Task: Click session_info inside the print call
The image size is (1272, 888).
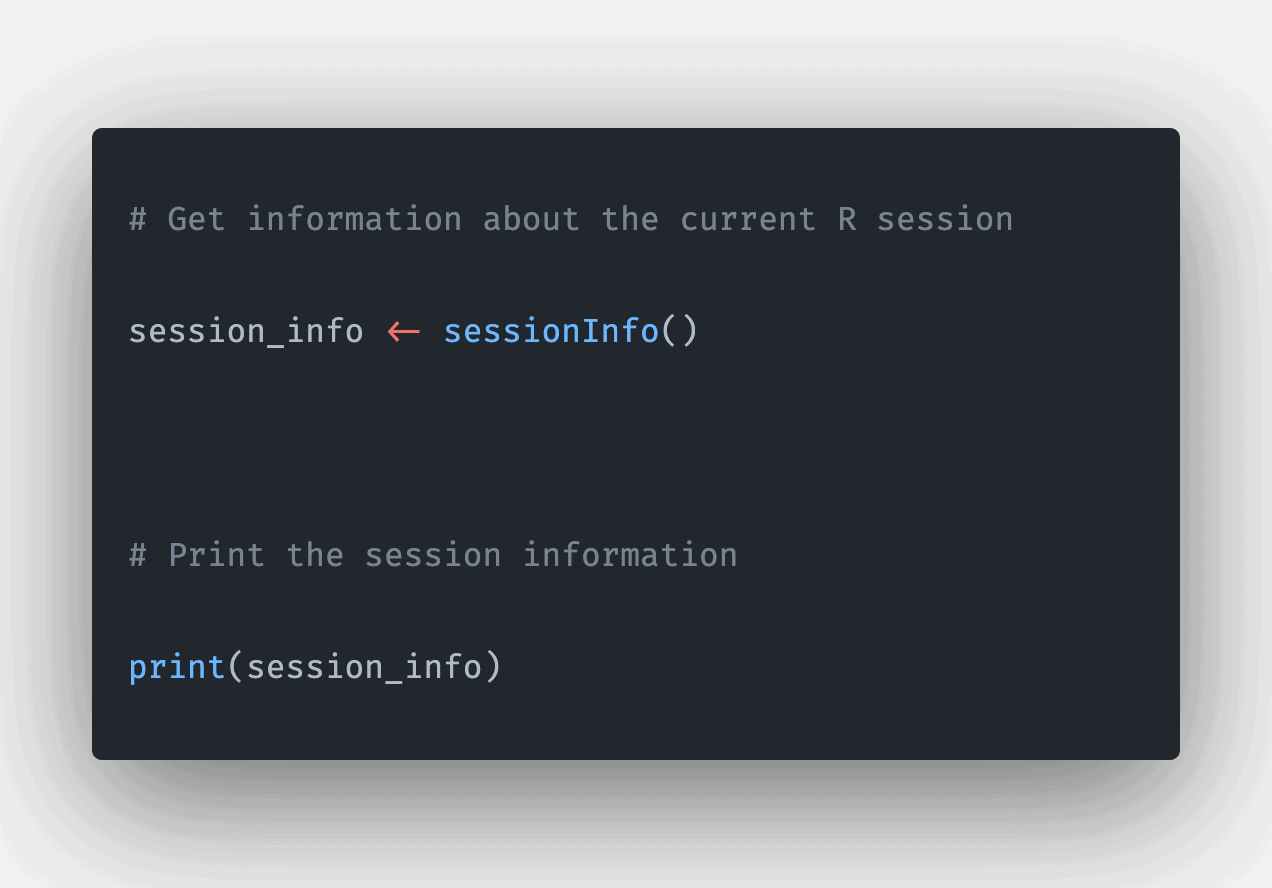Action: pyautogui.click(x=364, y=667)
